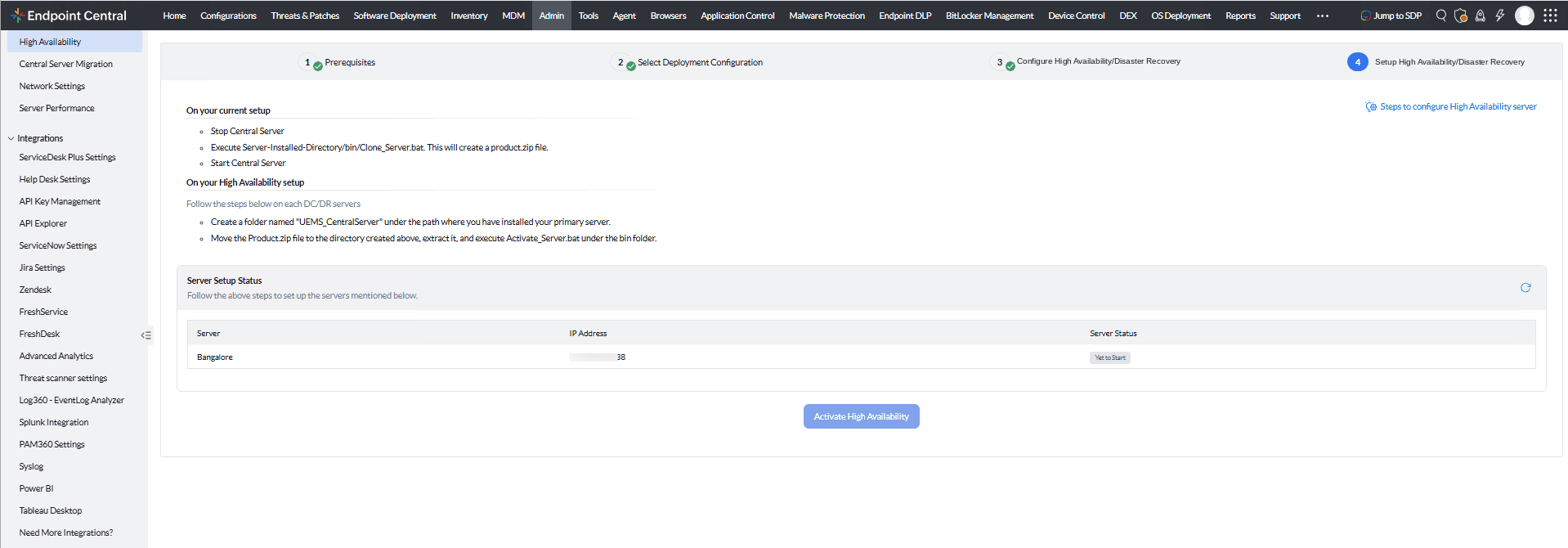This screenshot has height=548, width=1568.
Task: Select High Availability in sidebar
Action: pyautogui.click(x=74, y=42)
